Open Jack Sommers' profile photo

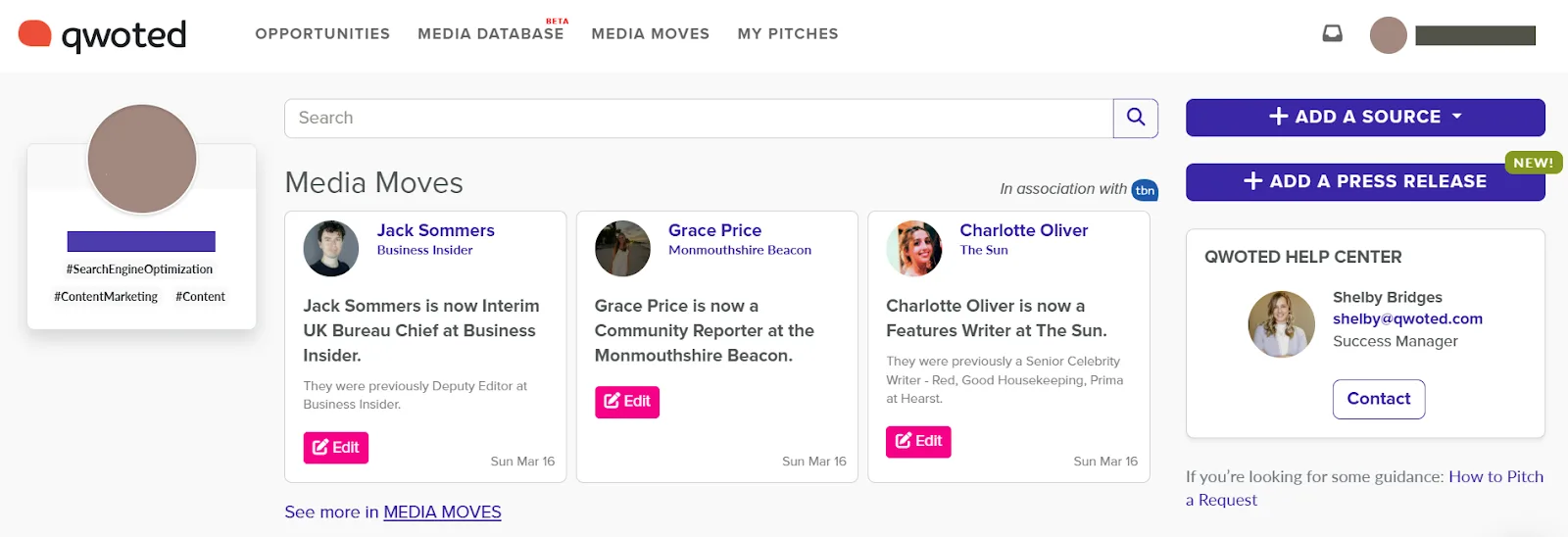pos(331,249)
